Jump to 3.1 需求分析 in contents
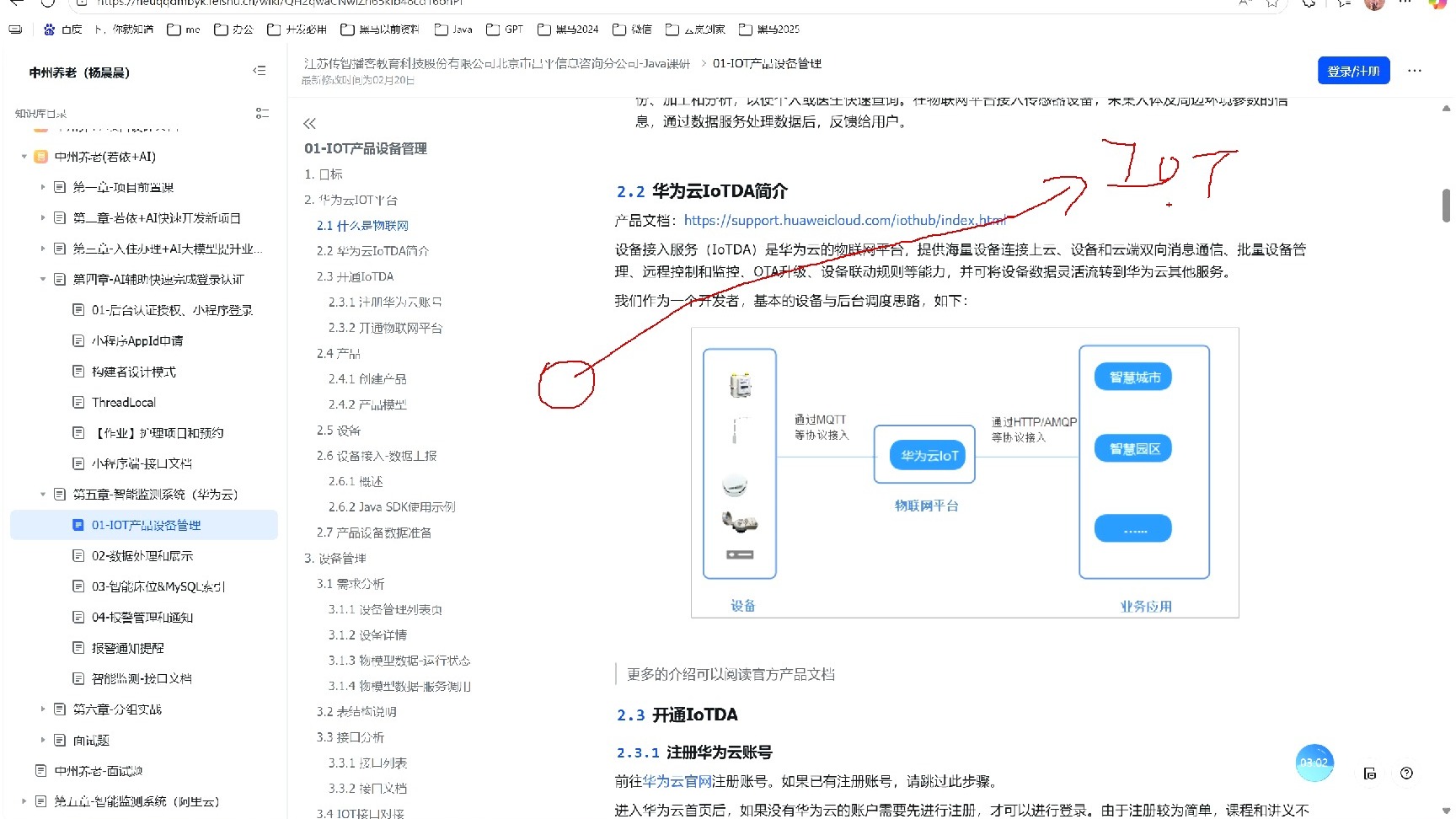This screenshot has width=1456, height=819. point(351,584)
